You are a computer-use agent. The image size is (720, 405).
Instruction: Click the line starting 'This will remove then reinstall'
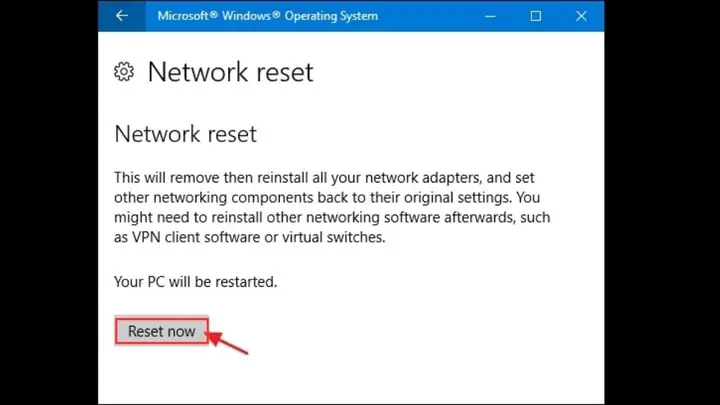click(x=324, y=178)
